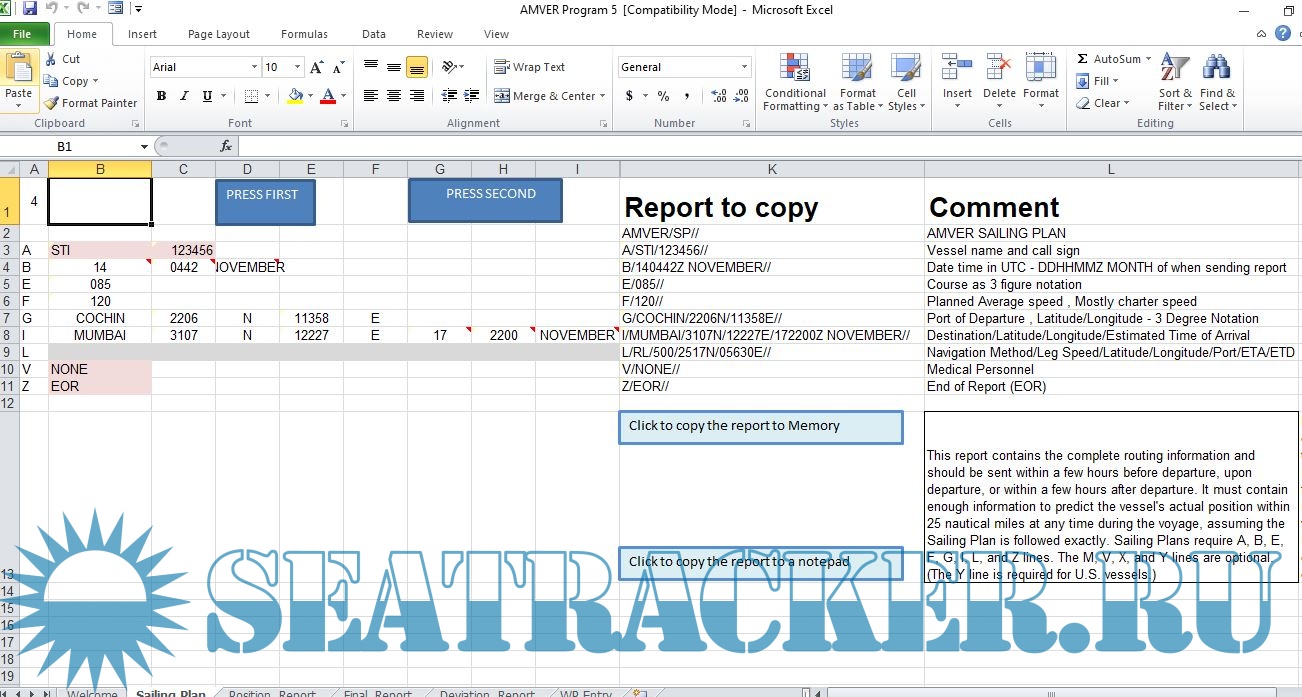Click the Find & Select binoculars icon
The image size is (1302, 697).
(1217, 82)
